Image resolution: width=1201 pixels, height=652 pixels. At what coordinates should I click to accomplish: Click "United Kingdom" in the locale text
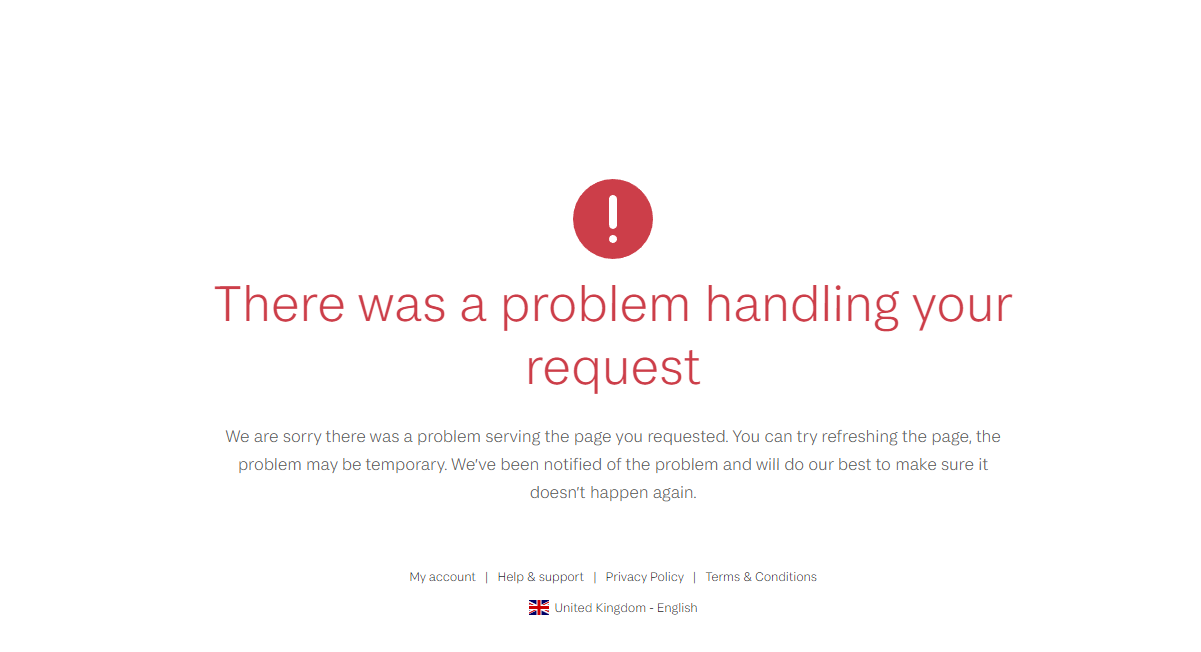[600, 608]
